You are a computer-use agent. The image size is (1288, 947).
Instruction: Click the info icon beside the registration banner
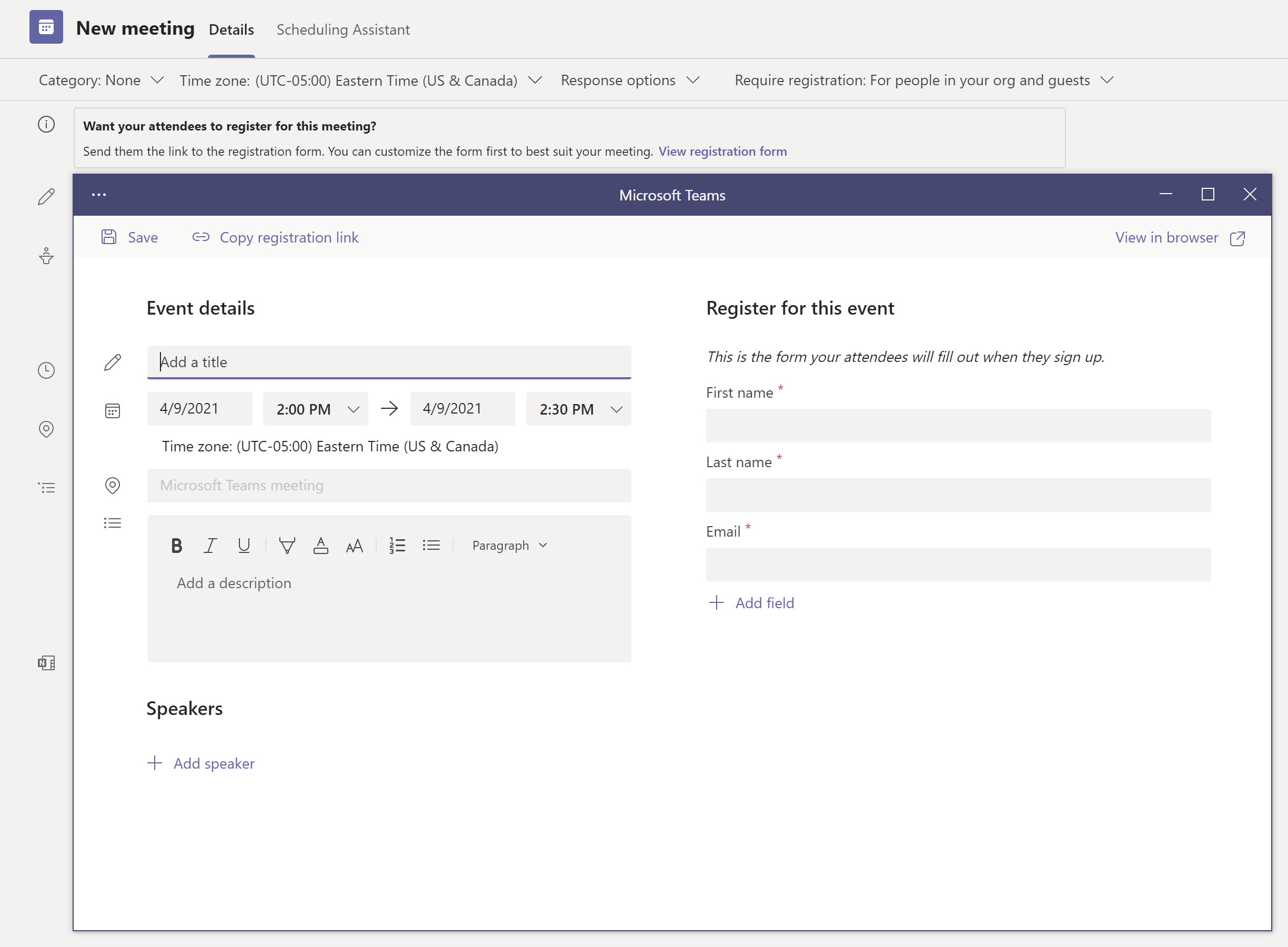click(x=46, y=124)
